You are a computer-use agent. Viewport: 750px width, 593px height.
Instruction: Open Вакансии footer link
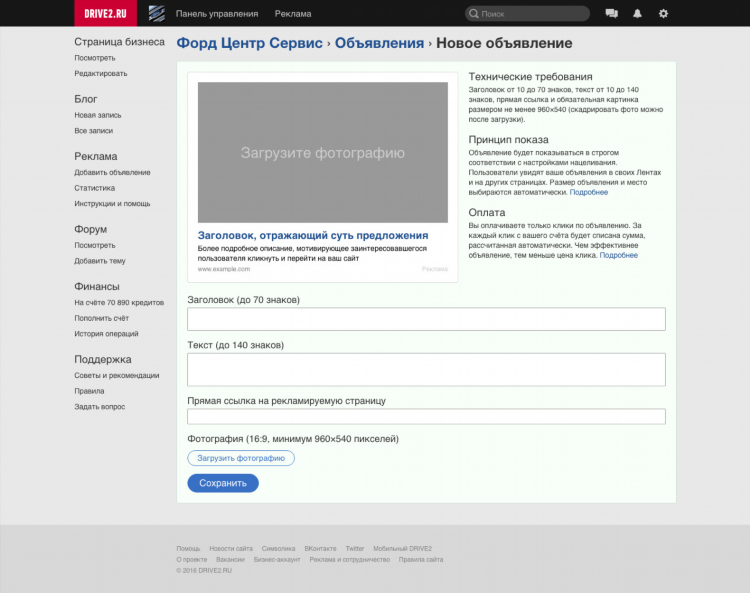coord(230,560)
